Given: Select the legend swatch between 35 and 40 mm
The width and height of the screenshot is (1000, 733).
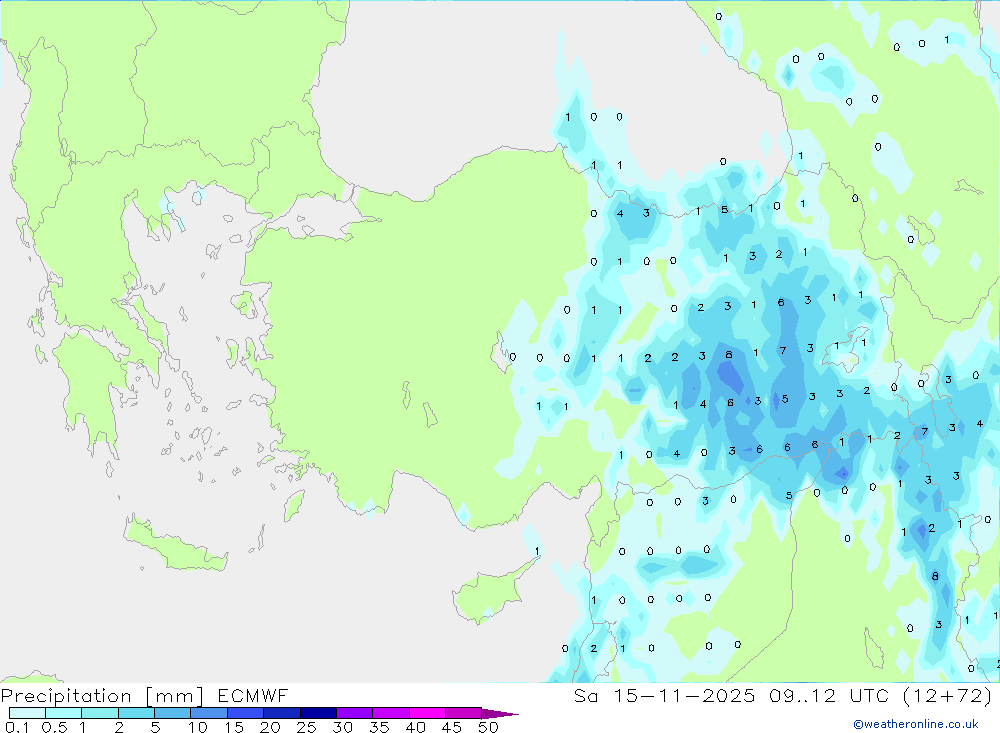Looking at the screenshot, I should (391, 713).
